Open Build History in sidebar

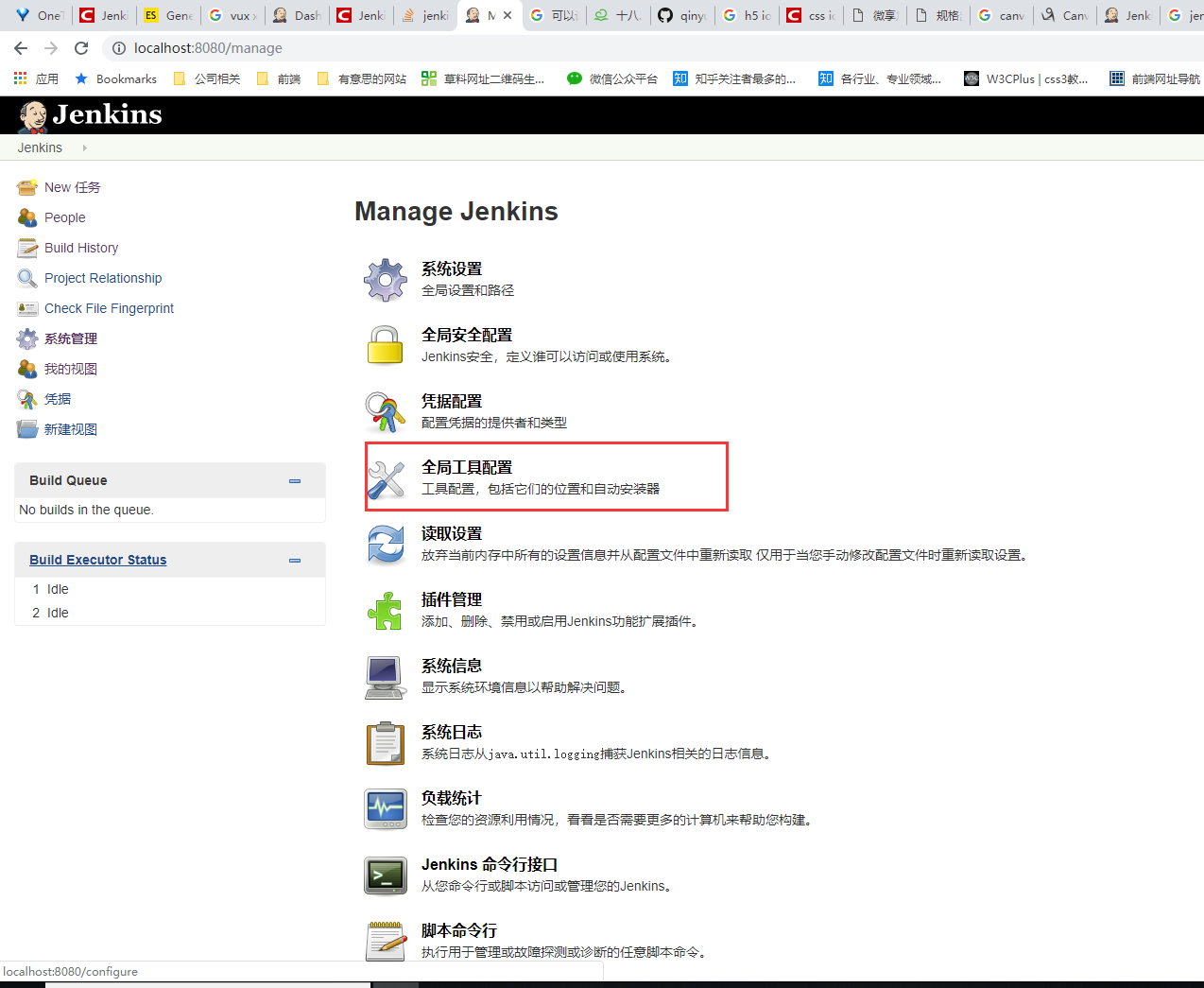[x=81, y=248]
